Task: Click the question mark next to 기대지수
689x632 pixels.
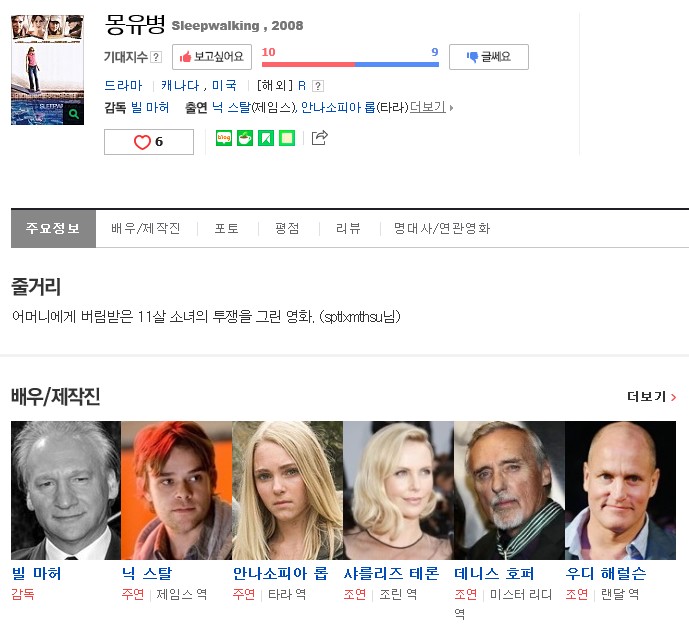Action: coord(156,57)
